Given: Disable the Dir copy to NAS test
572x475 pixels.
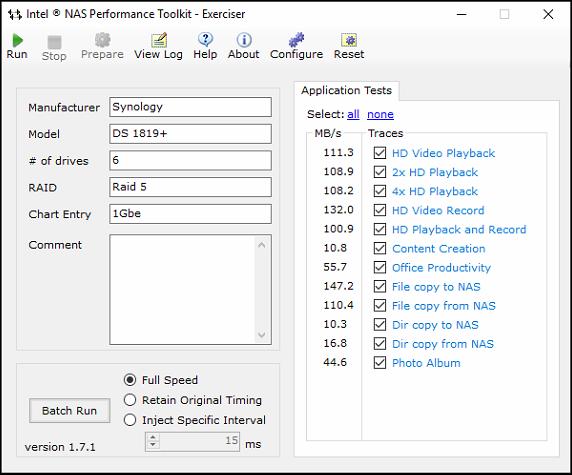Looking at the screenshot, I should pos(380,324).
